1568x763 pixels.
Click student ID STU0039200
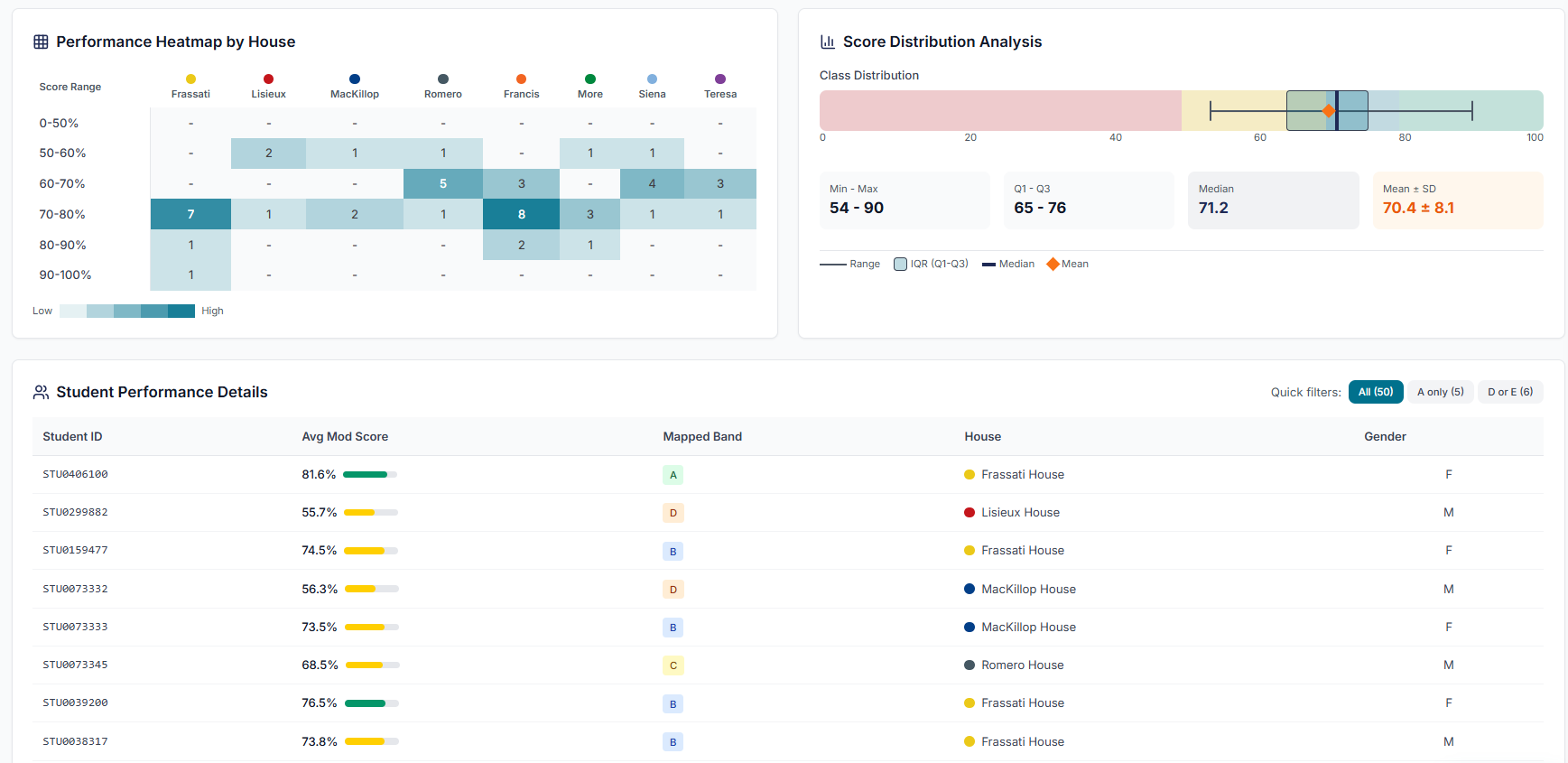click(x=75, y=703)
